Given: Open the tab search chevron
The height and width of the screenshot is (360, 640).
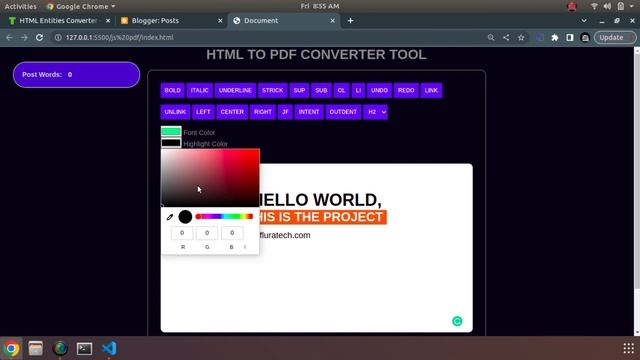Looking at the screenshot, I should pyautogui.click(x=584, y=20).
